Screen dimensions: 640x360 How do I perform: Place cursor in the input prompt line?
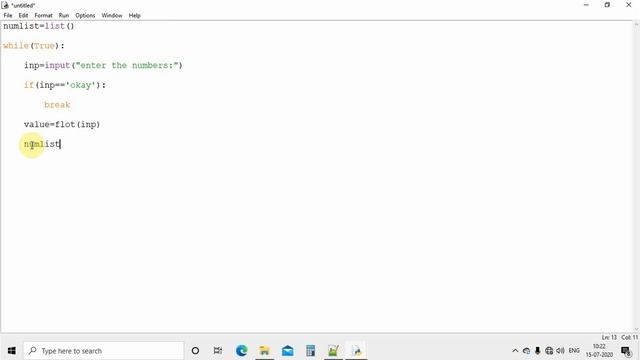(103, 65)
